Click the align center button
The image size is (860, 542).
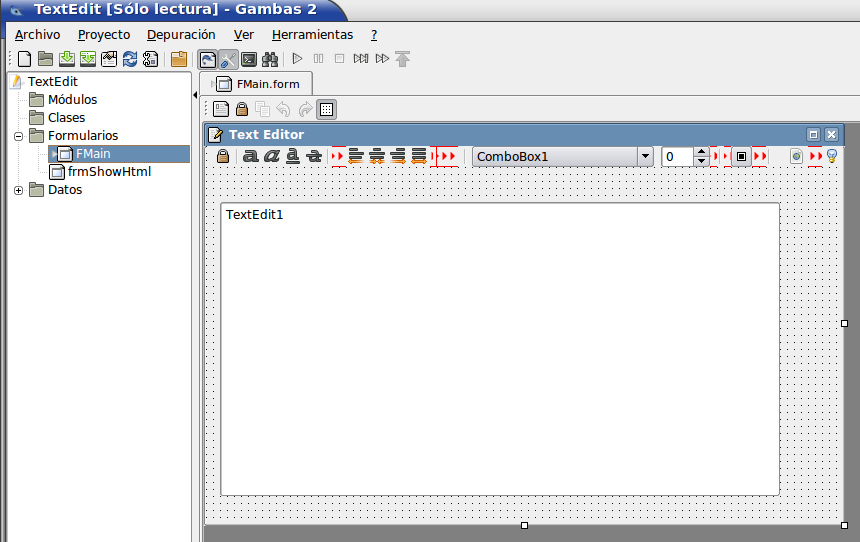point(377,156)
